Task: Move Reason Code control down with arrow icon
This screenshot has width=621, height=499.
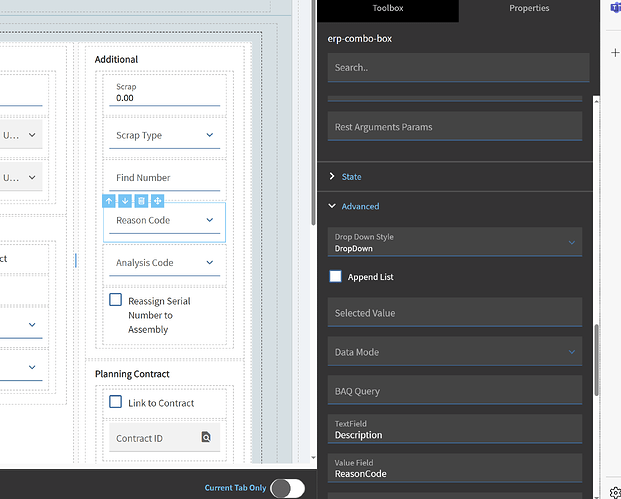Action: [125, 201]
